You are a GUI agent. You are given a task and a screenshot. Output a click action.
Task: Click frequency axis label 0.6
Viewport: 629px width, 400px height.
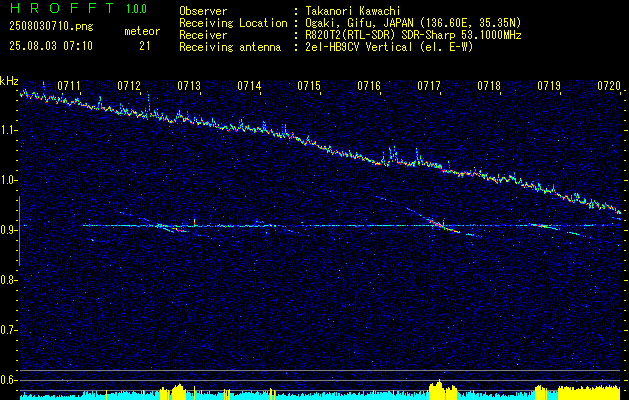pos(9,380)
